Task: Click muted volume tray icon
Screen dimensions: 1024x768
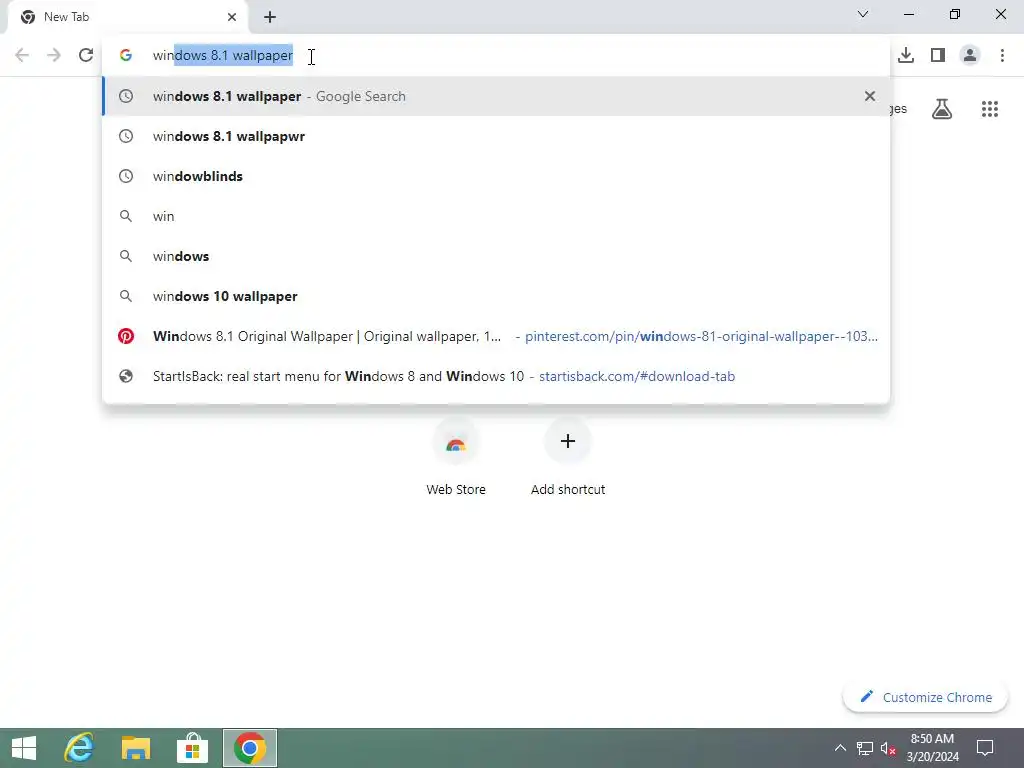Action: pyautogui.click(x=888, y=748)
